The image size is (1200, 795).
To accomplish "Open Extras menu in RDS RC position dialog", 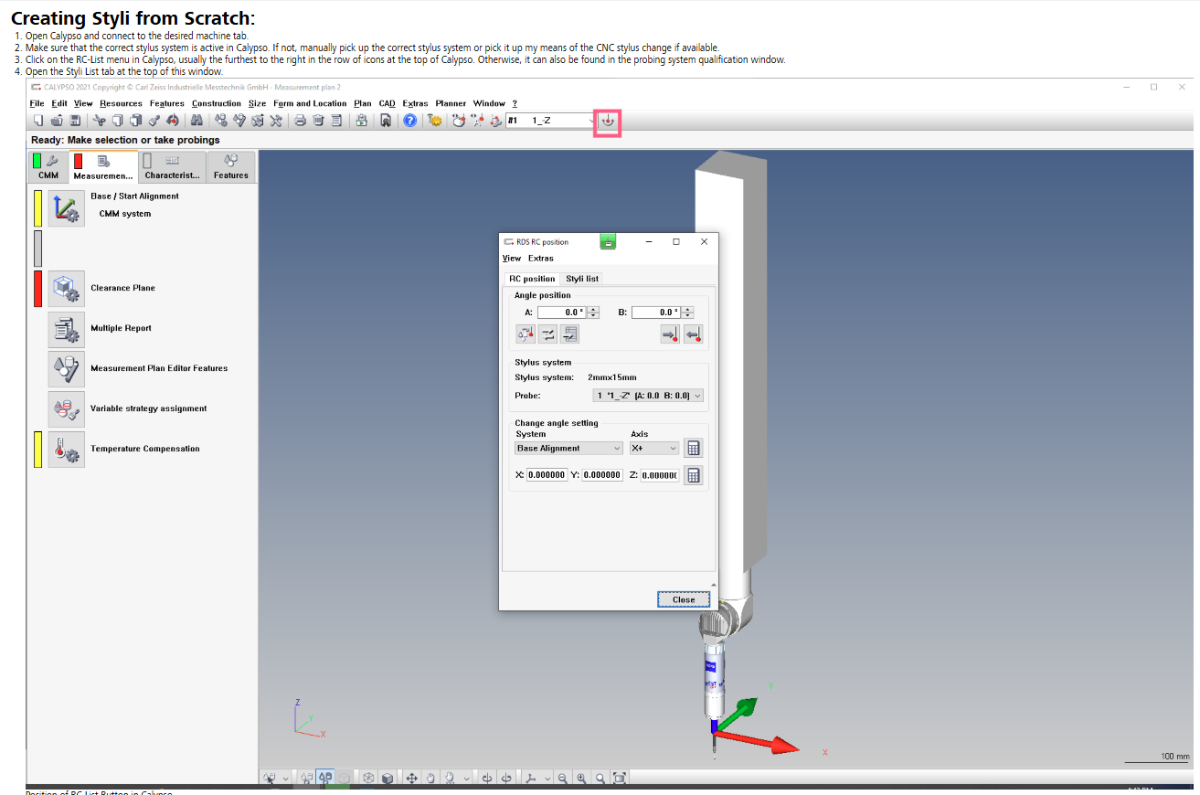I will pos(540,258).
